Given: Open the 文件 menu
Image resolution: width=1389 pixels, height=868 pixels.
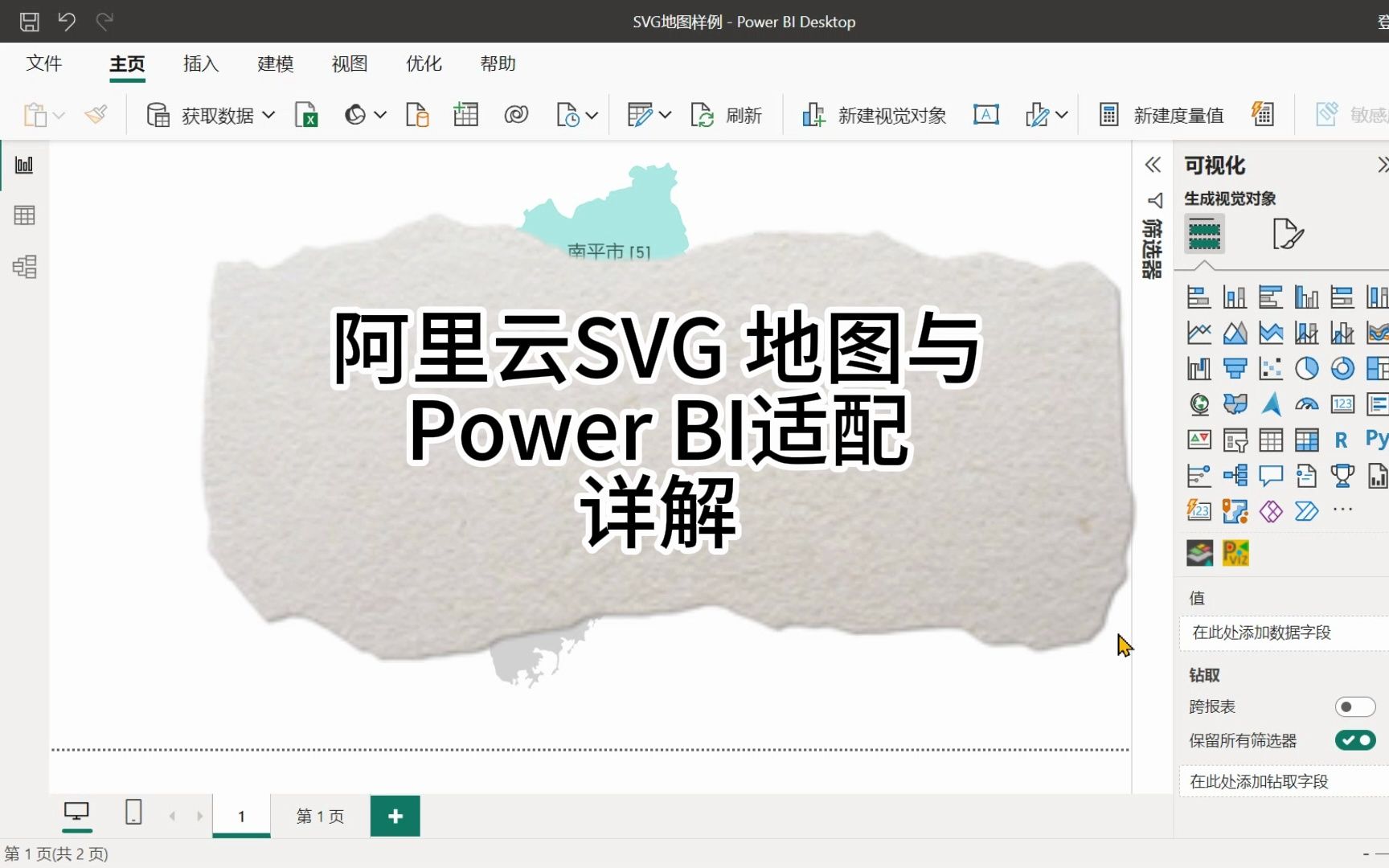Looking at the screenshot, I should coord(43,63).
